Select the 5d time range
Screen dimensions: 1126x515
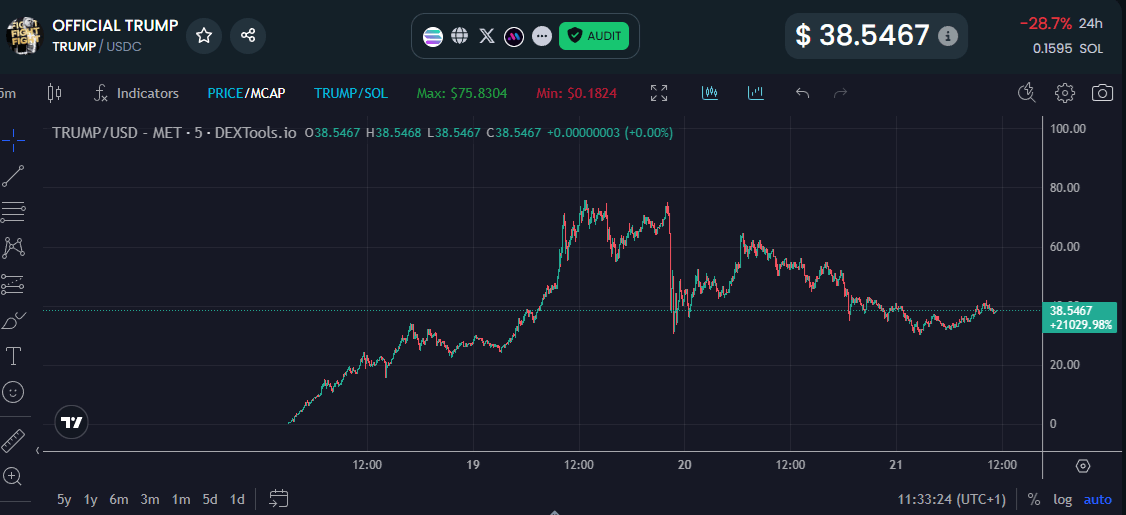pos(210,499)
